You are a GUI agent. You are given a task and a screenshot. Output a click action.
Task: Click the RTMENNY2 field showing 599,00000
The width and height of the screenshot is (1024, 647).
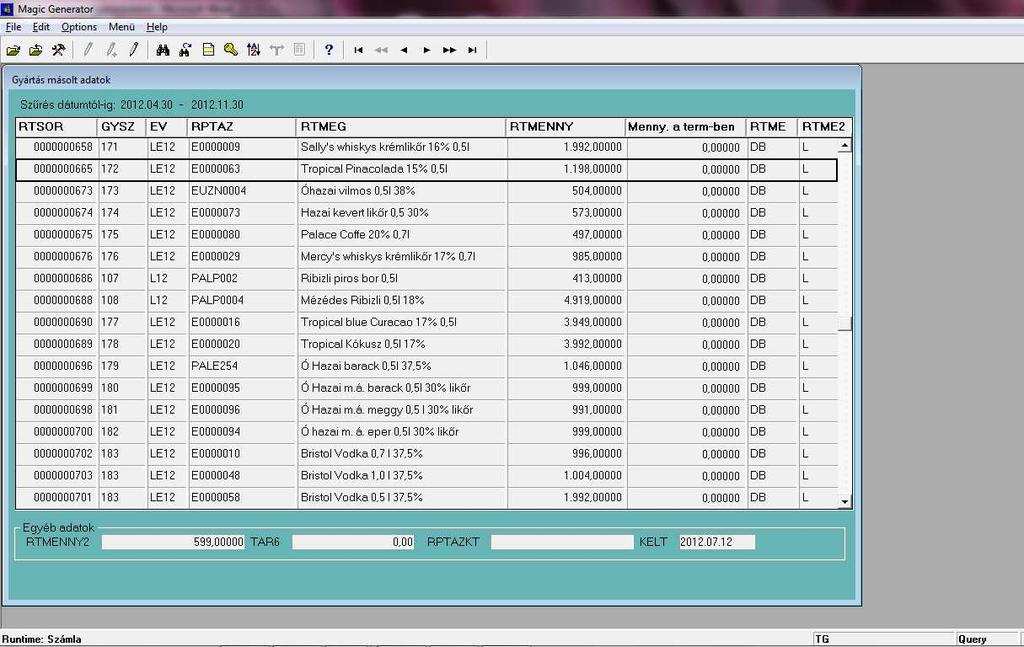[173, 542]
